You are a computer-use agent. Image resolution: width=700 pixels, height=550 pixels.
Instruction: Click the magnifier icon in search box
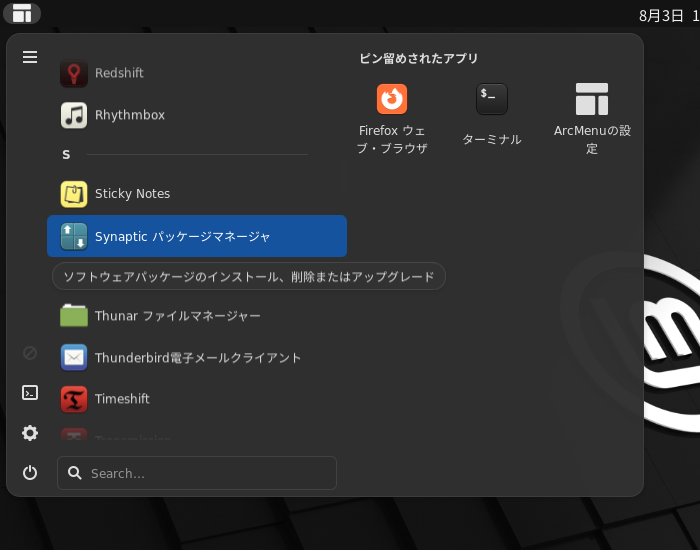[75, 473]
